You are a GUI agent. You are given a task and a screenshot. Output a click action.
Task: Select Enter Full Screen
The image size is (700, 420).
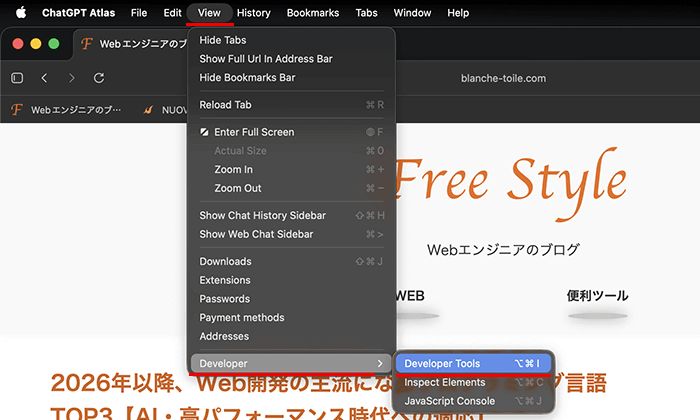coord(292,132)
